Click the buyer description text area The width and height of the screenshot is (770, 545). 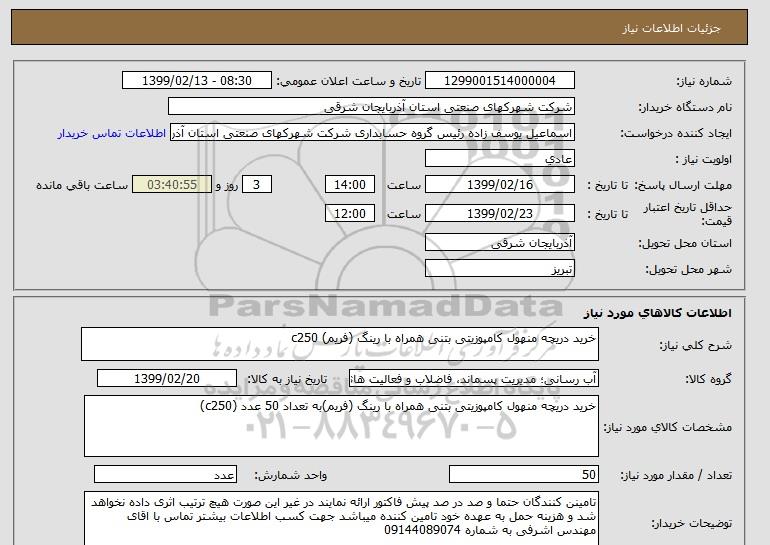341,518
